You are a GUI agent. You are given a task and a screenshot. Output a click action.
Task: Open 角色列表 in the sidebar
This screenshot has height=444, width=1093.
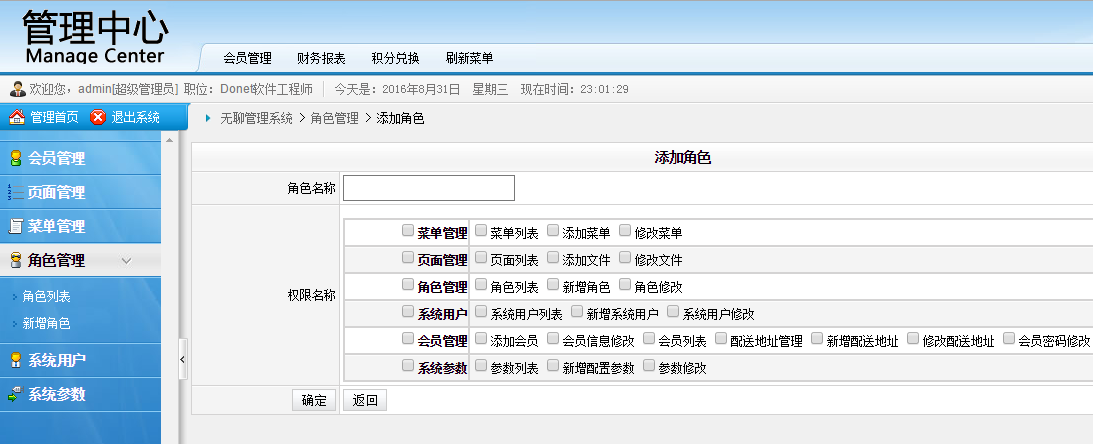(47, 296)
